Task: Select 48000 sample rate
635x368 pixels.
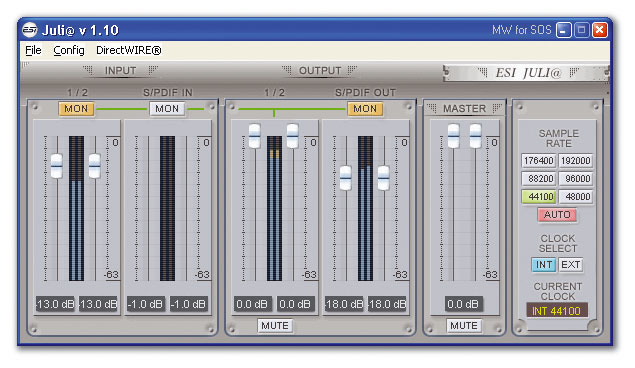Action: point(575,197)
